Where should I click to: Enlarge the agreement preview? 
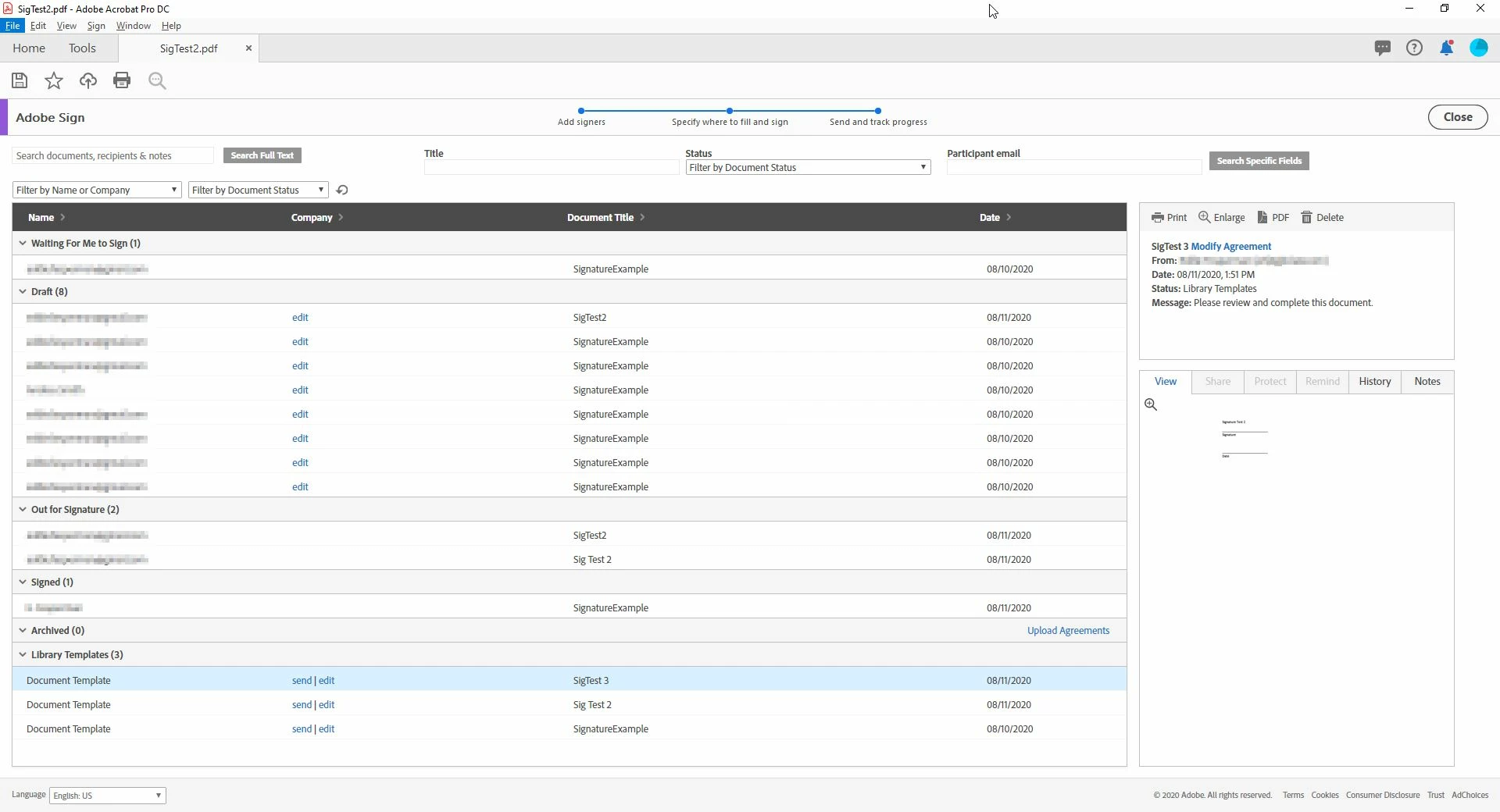pos(1222,218)
